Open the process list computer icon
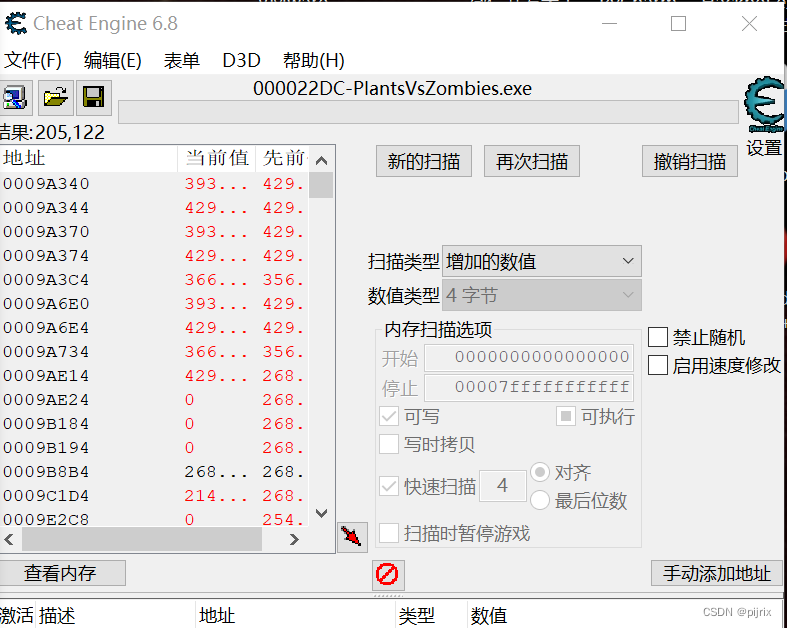 pos(16,97)
